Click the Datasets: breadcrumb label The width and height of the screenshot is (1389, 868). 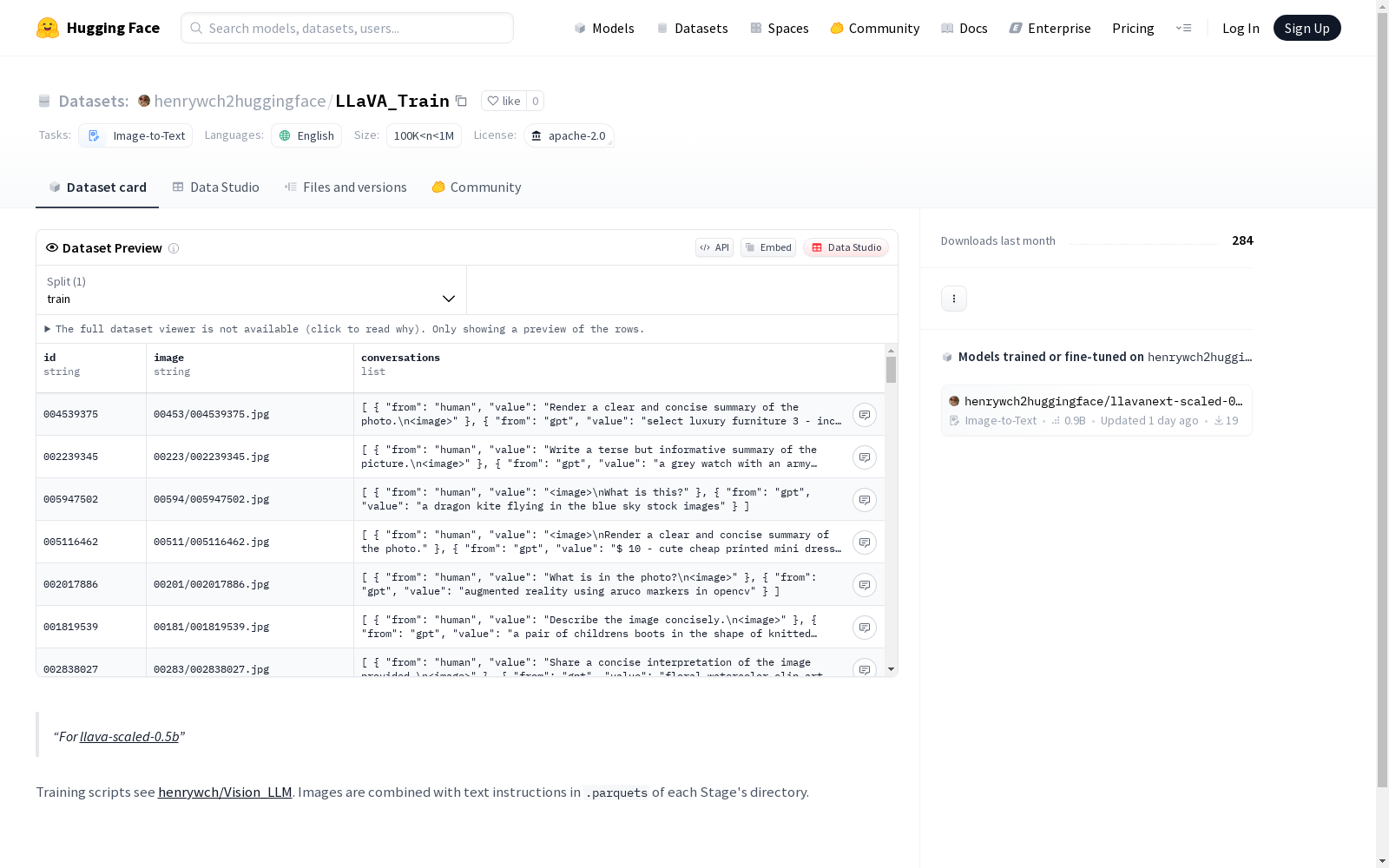point(94,101)
